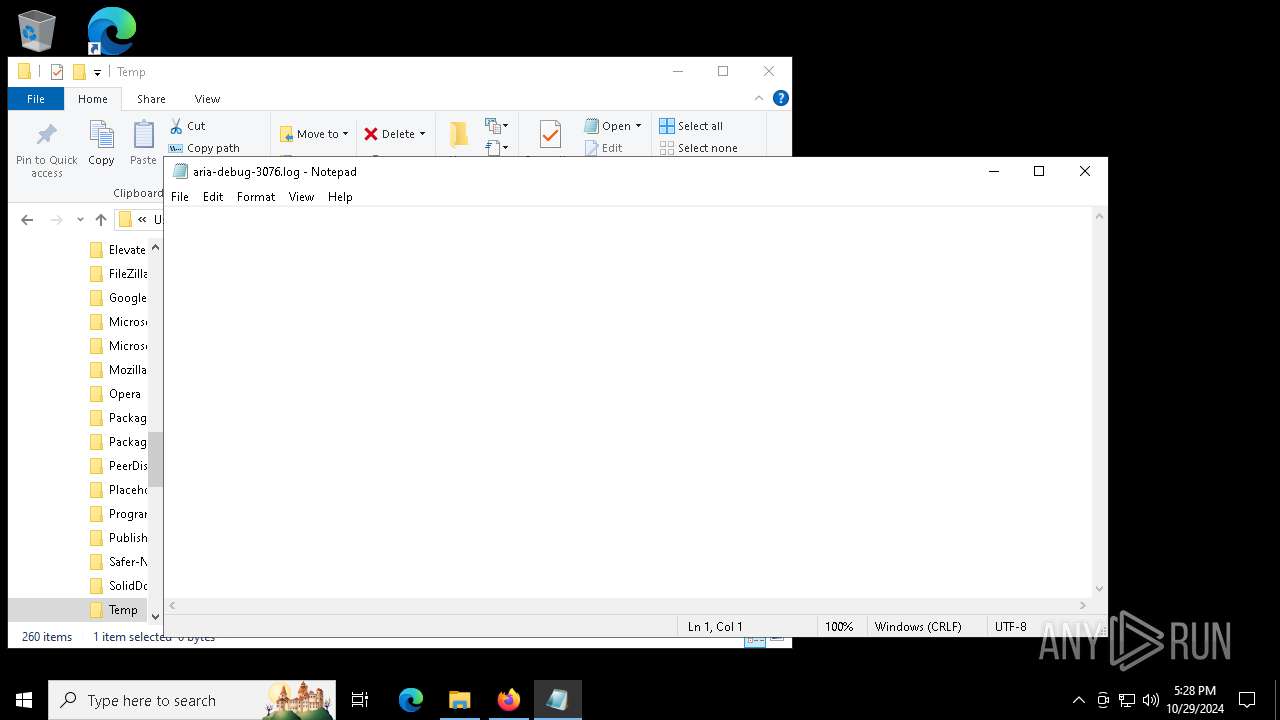Open File Explorer from taskbar
Image resolution: width=1280 pixels, height=720 pixels.
[x=459, y=700]
